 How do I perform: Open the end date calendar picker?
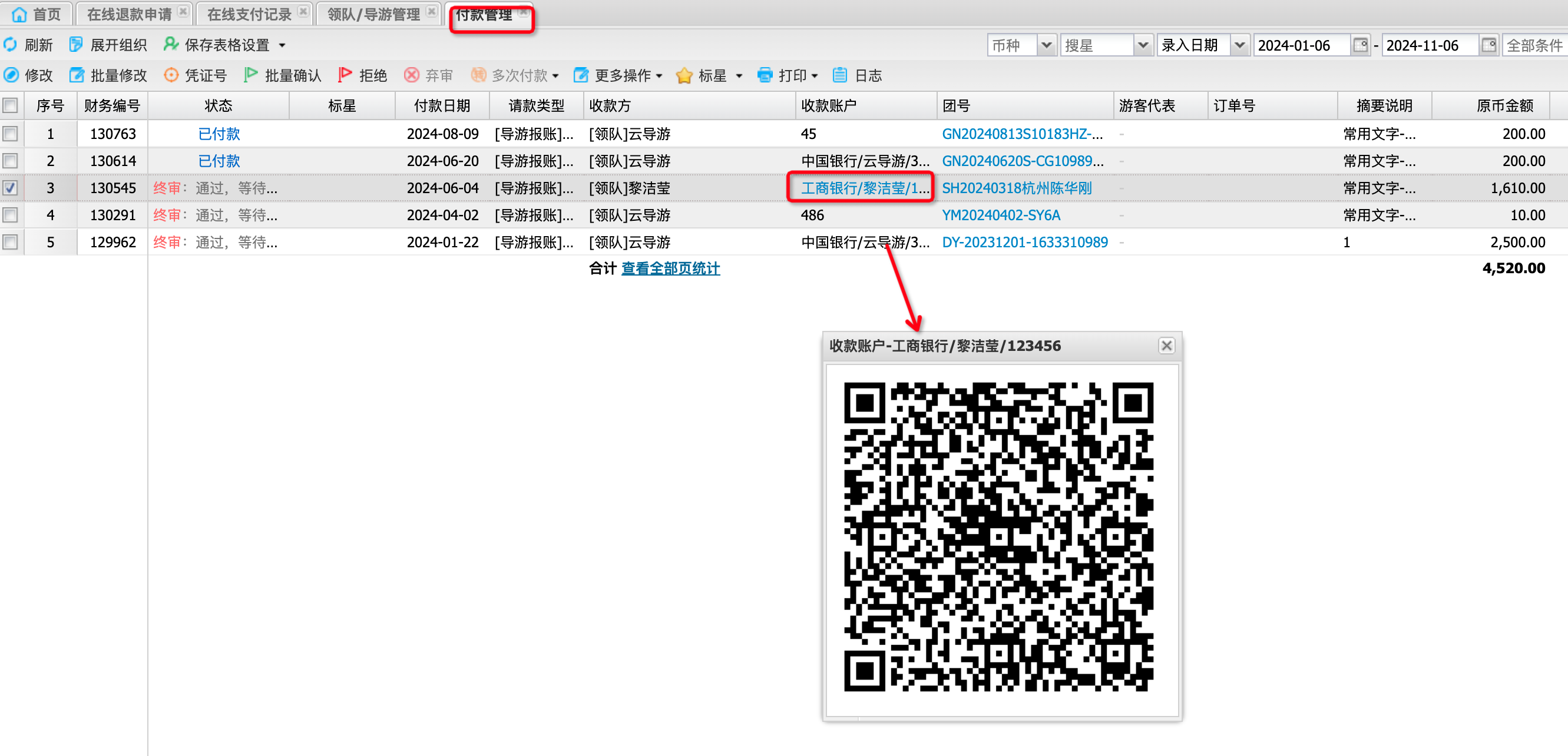(1489, 45)
